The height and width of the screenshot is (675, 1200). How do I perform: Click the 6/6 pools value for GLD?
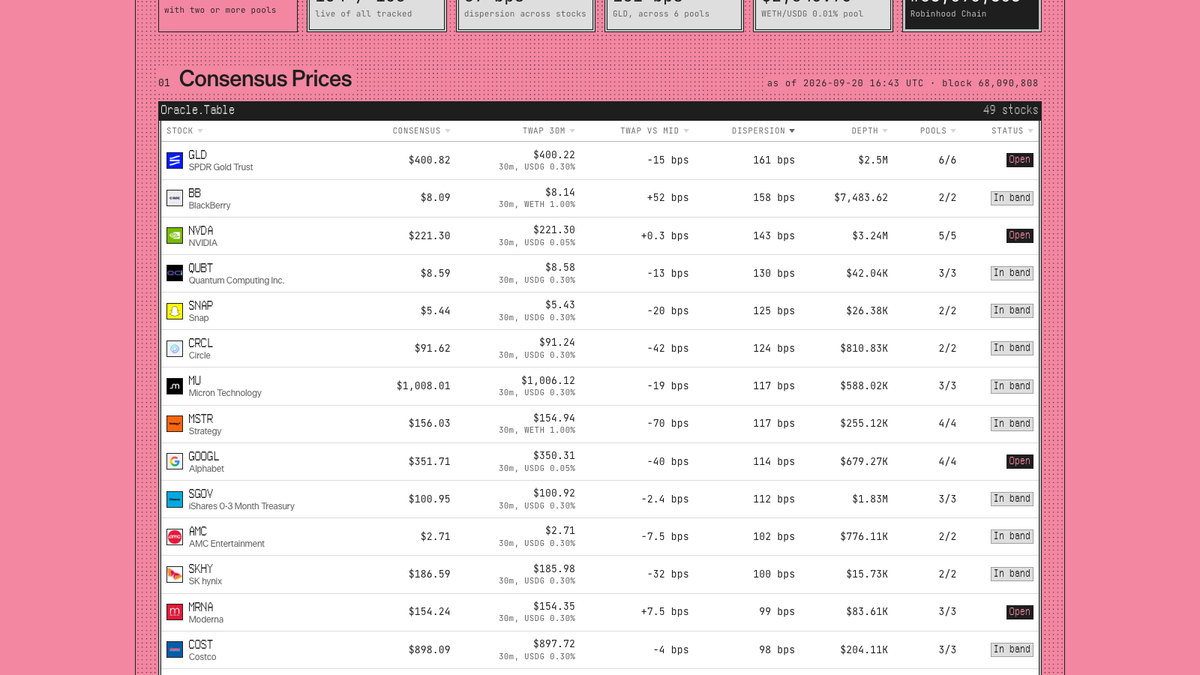[x=947, y=160]
